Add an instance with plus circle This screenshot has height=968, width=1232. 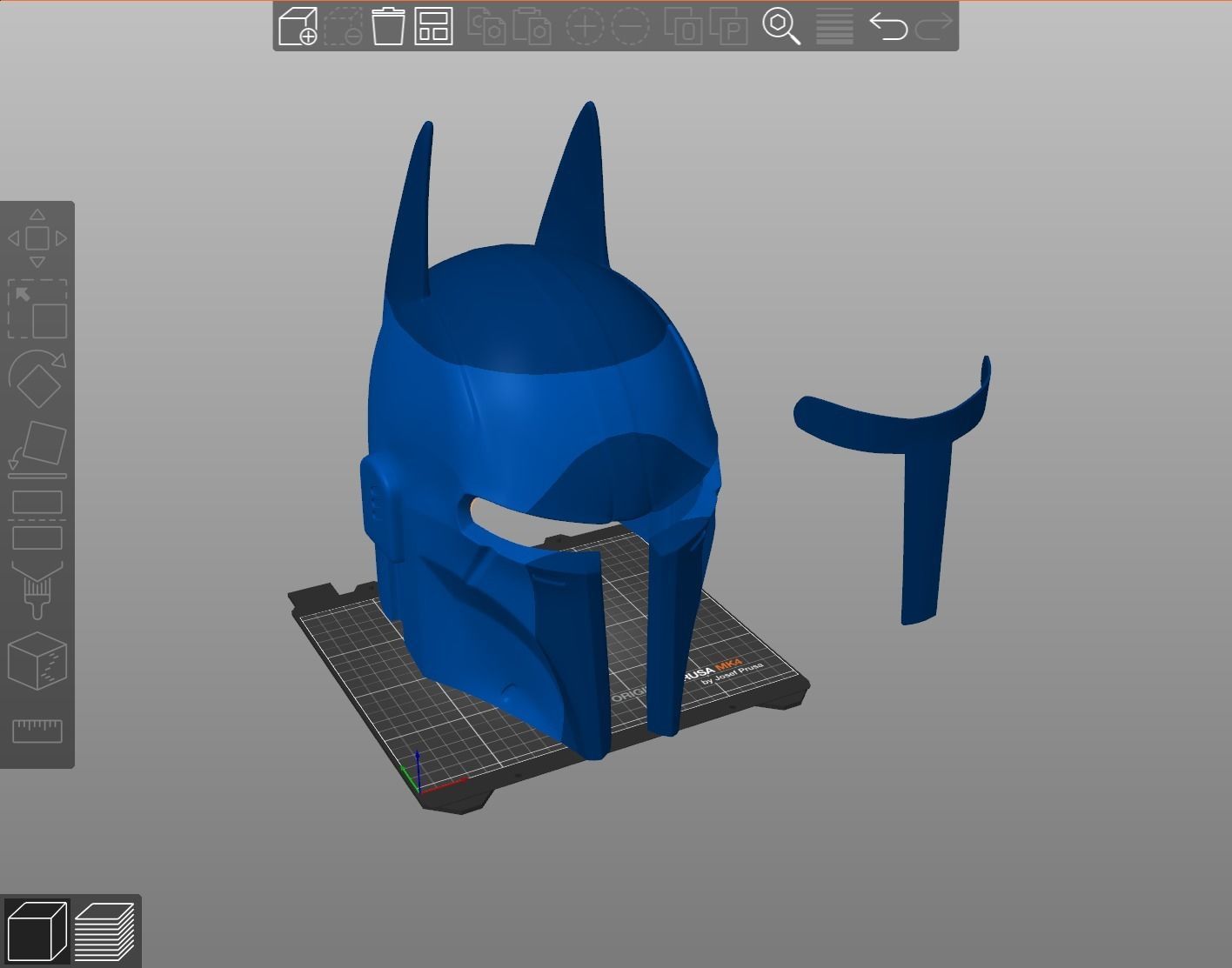(x=585, y=26)
